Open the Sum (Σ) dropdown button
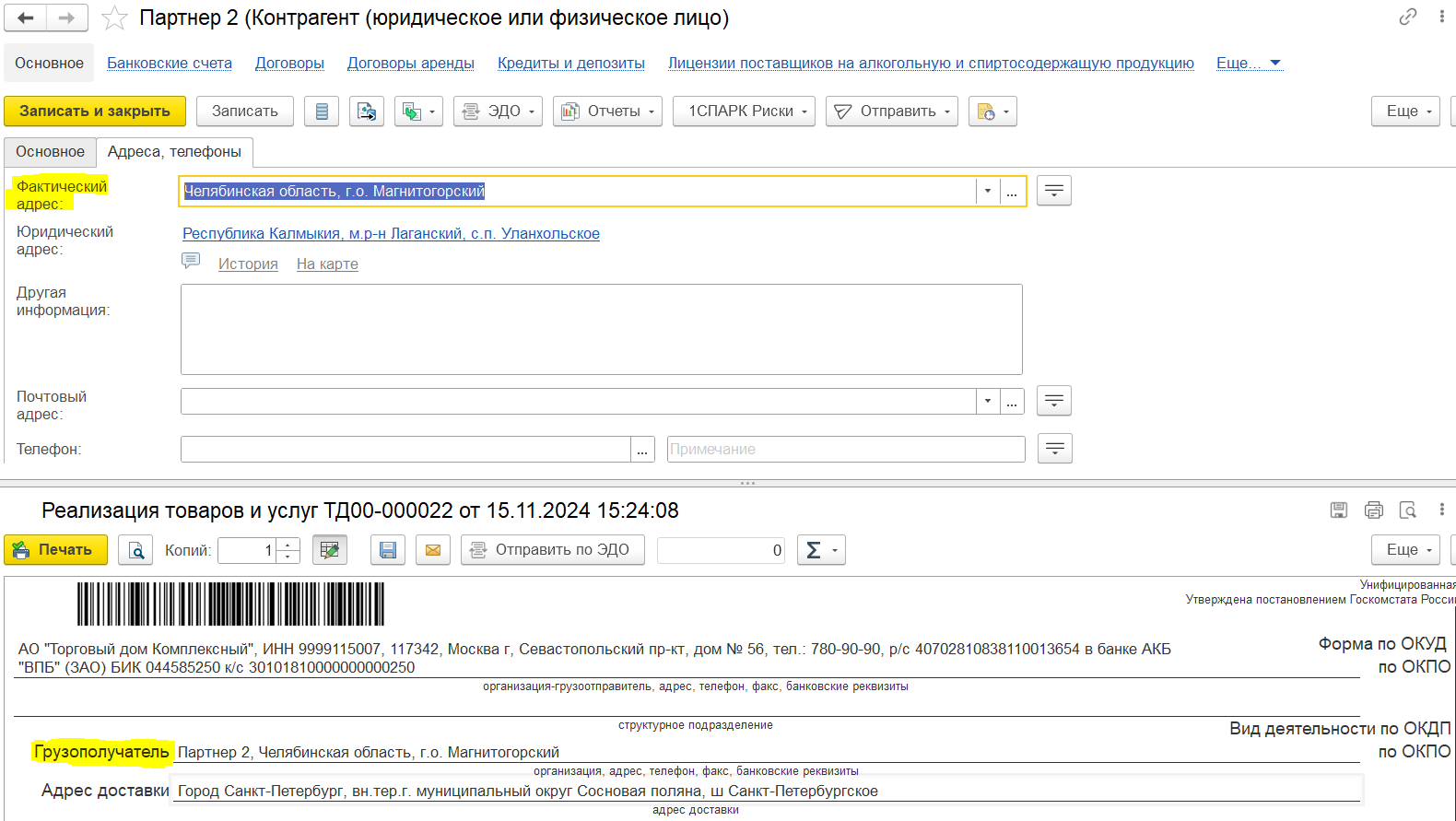The image size is (1456, 821). click(x=820, y=550)
